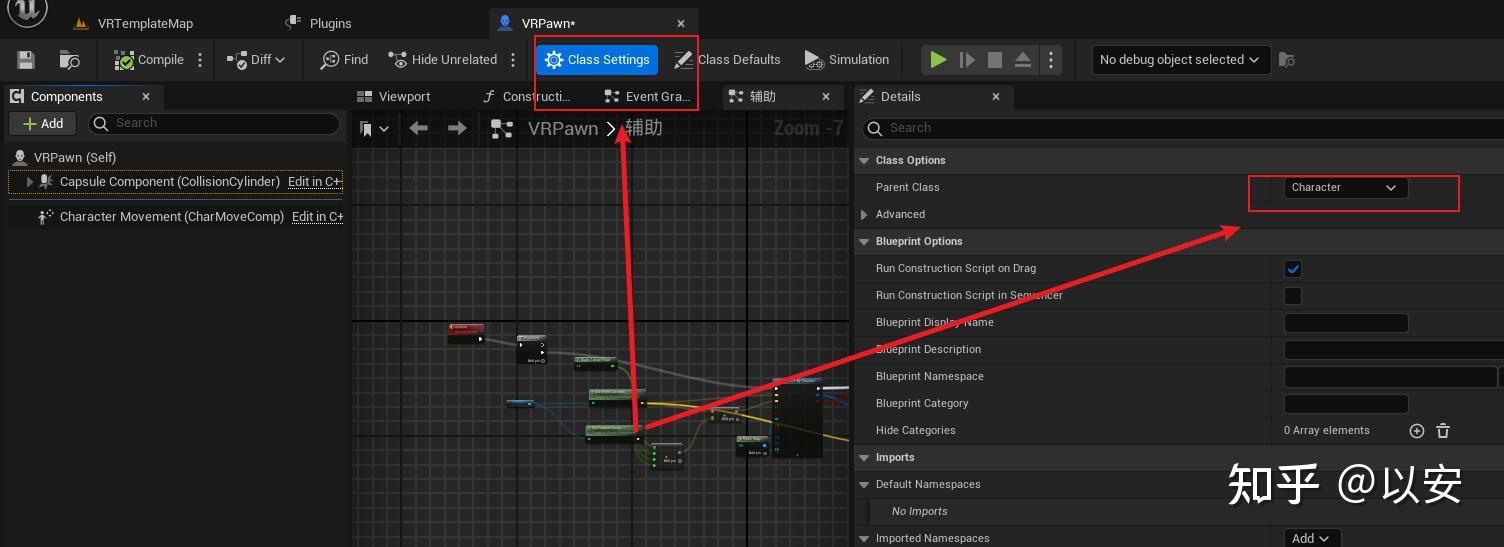
Task: Open Hide Unrelated options menu
Action: [x=513, y=60]
